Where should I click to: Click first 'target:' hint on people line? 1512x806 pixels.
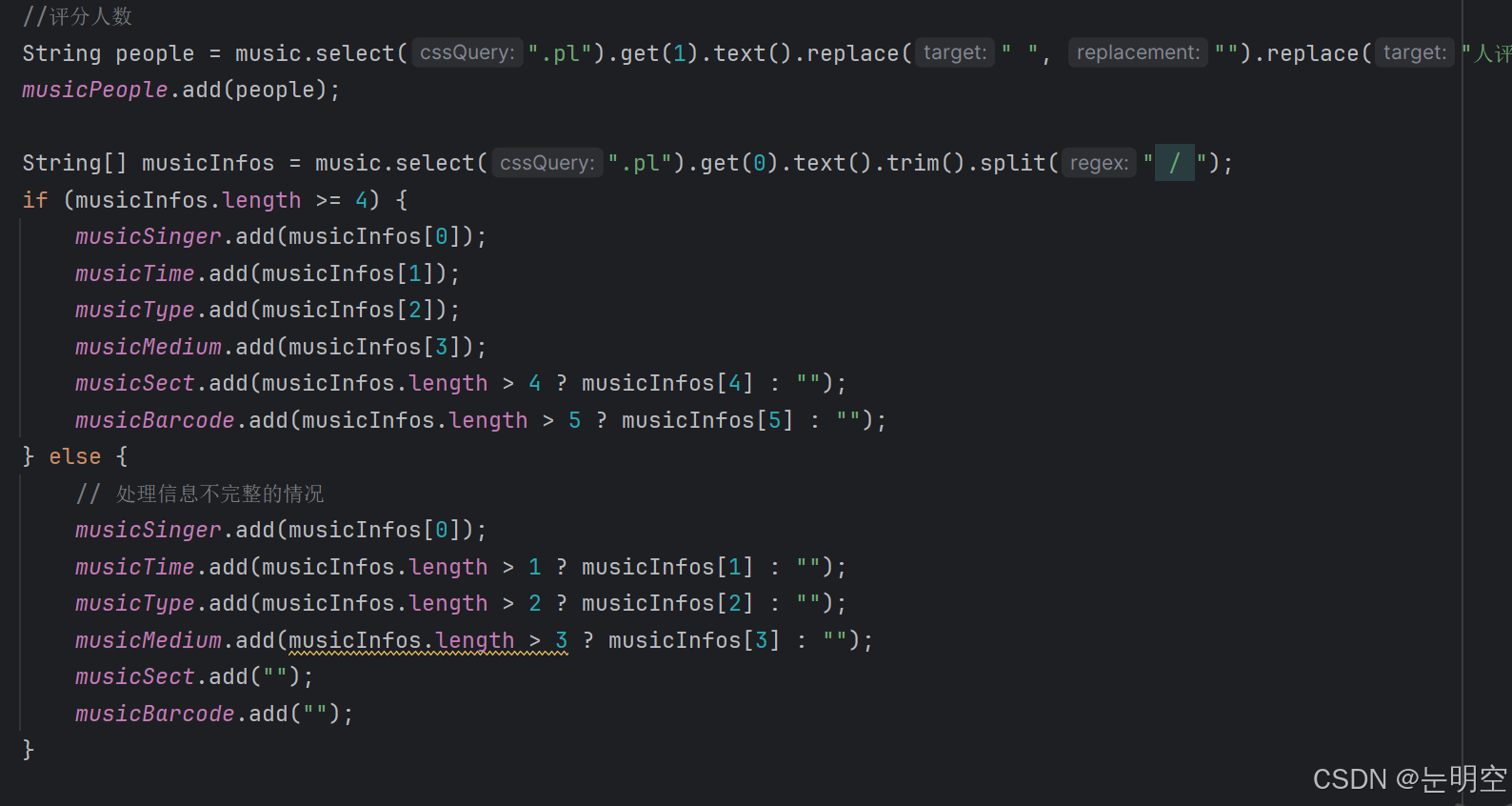point(955,52)
